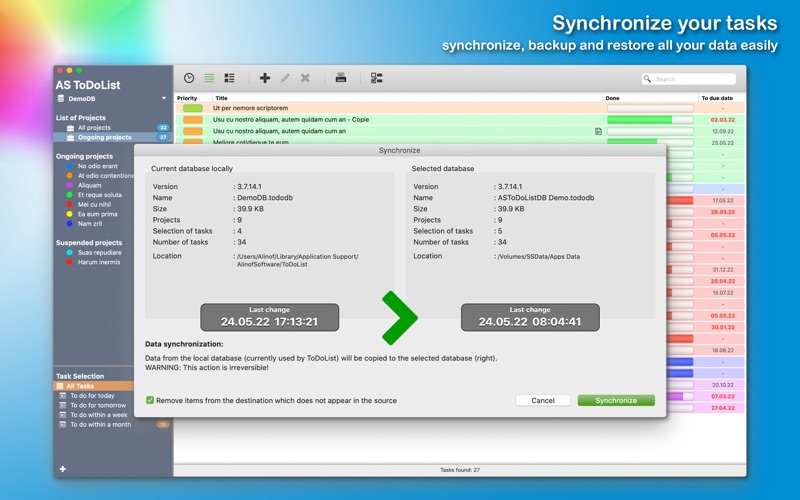Image resolution: width=800 pixels, height=500 pixels.
Task: Select To do within a month filter
Action: (x=101, y=425)
